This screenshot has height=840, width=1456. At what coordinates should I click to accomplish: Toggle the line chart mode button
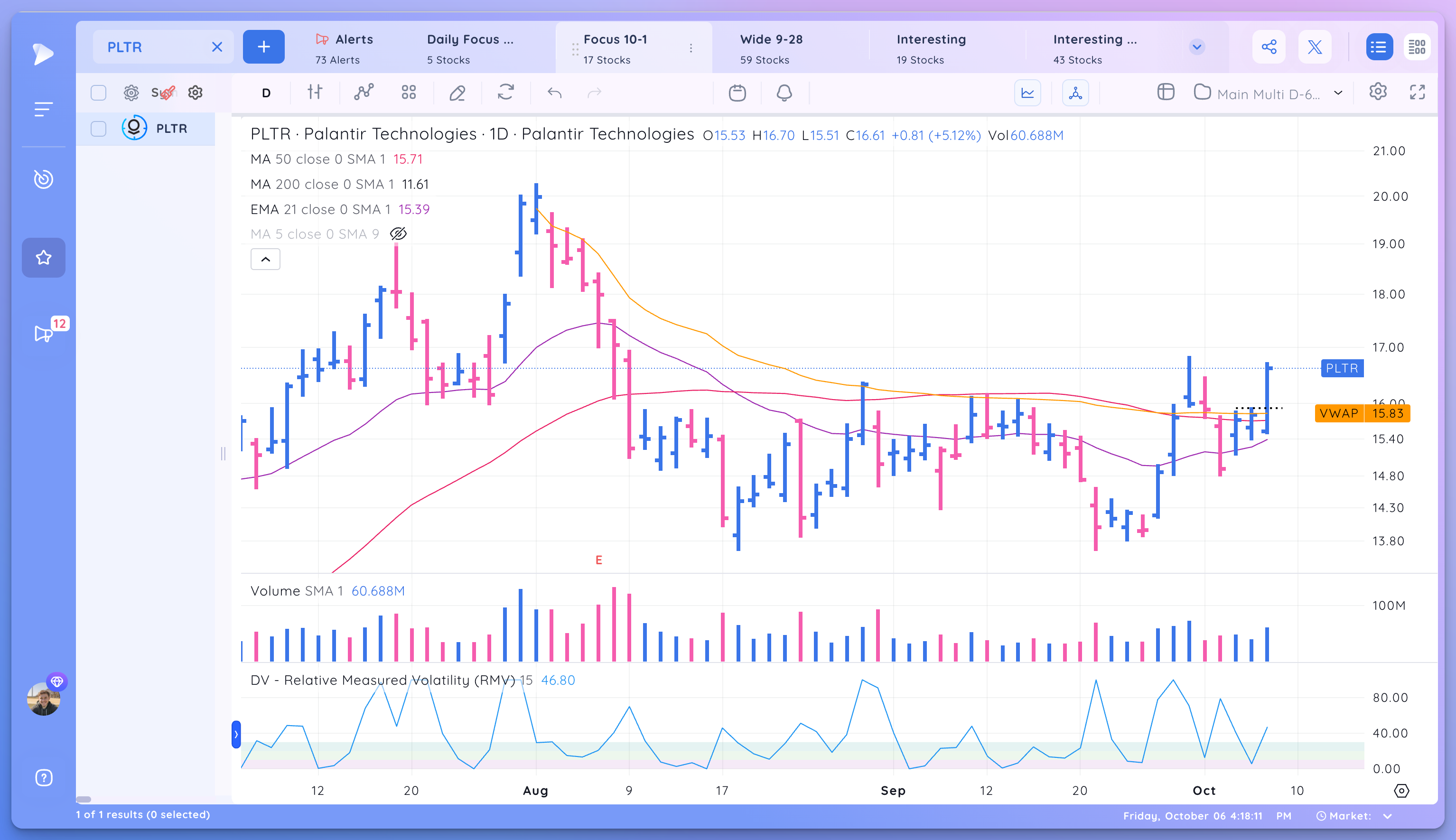[x=1027, y=93]
